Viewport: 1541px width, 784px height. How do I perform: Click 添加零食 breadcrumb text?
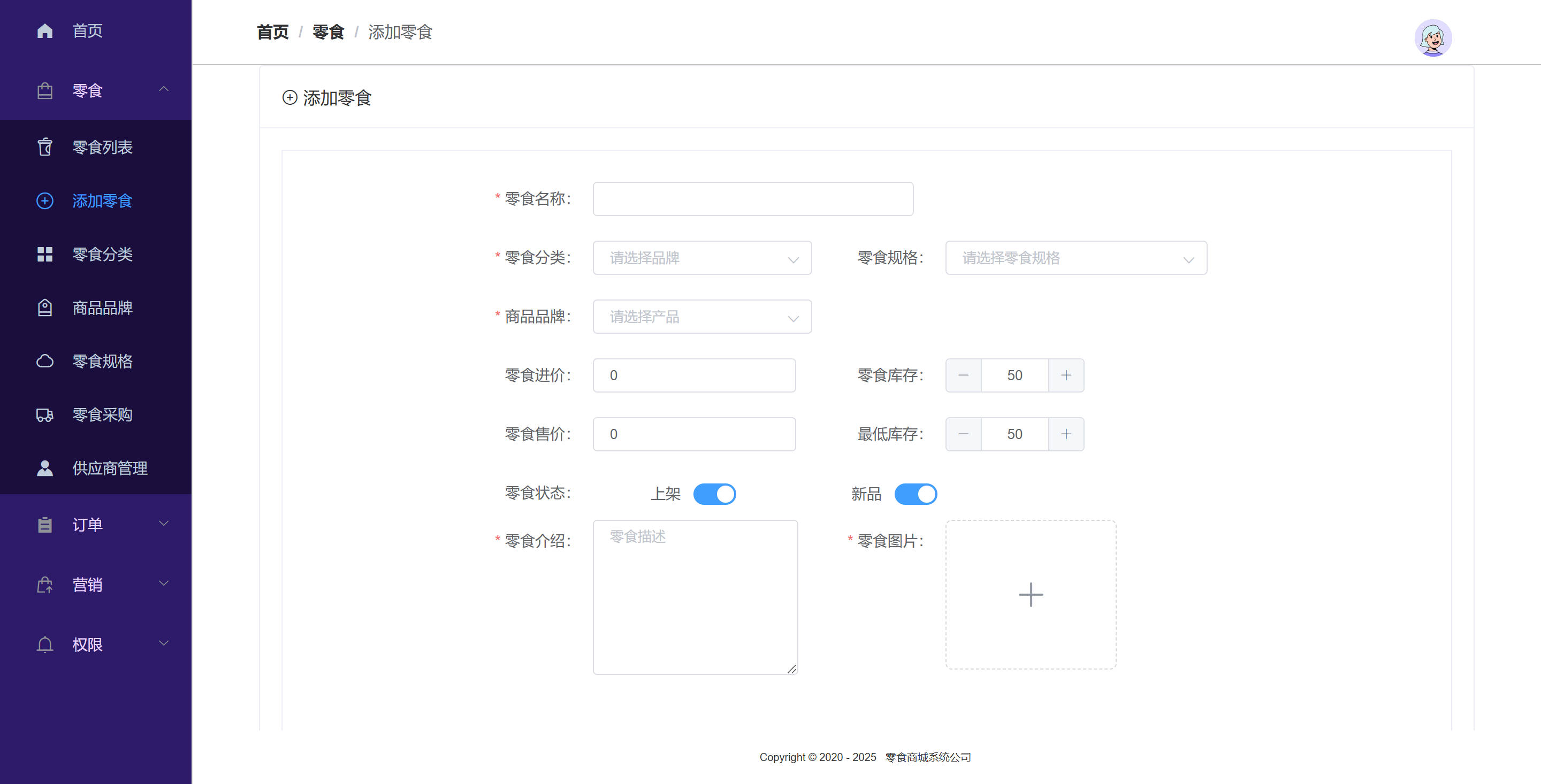(x=400, y=32)
